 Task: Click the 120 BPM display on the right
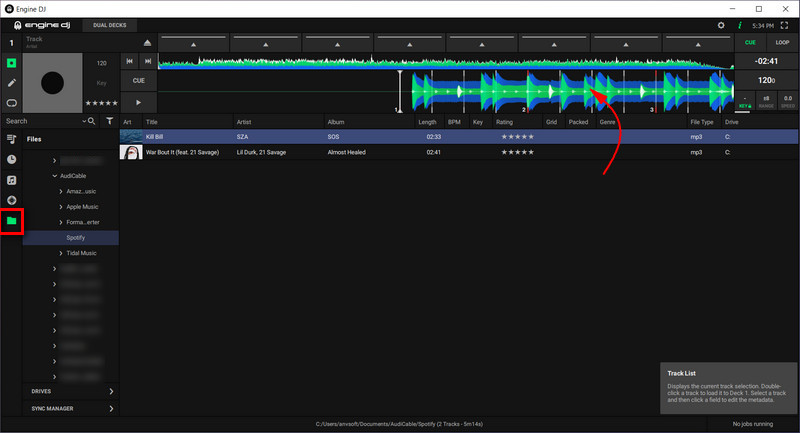click(x=766, y=81)
